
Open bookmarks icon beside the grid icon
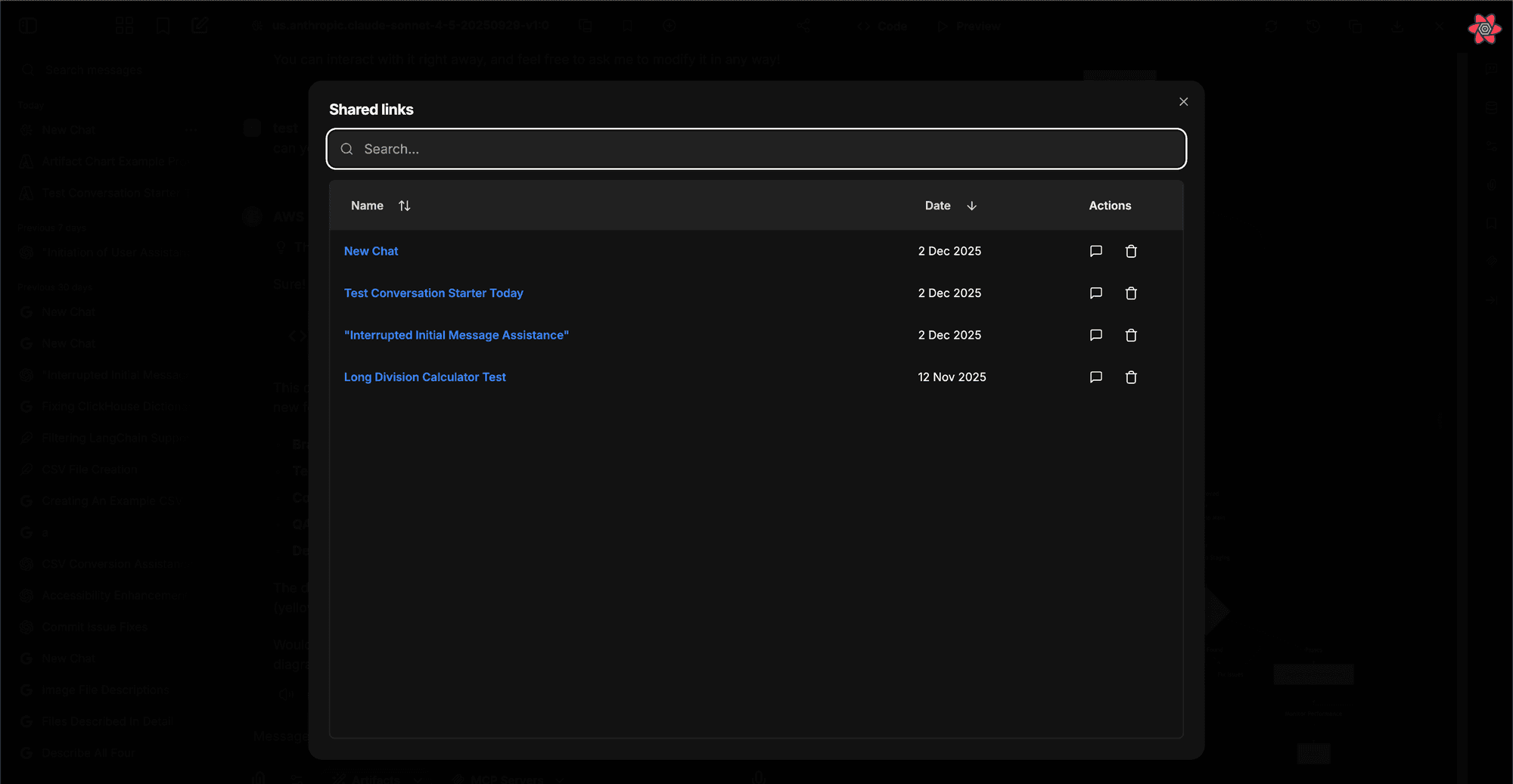click(163, 26)
